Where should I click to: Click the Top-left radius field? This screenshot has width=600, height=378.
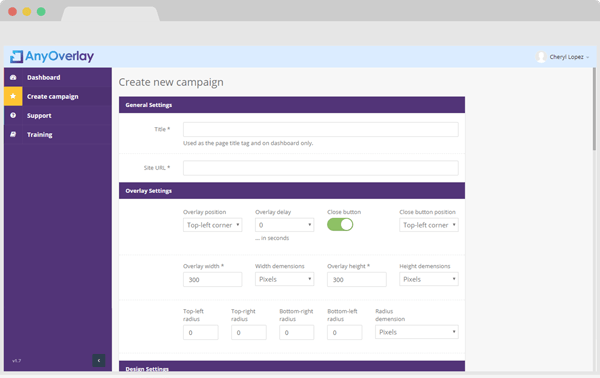pyautogui.click(x=201, y=332)
